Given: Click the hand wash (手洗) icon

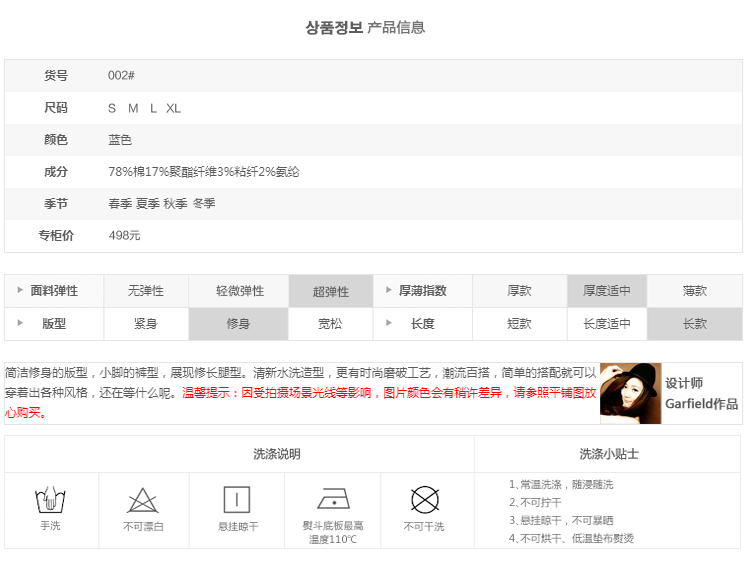Looking at the screenshot, I should [x=50, y=500].
